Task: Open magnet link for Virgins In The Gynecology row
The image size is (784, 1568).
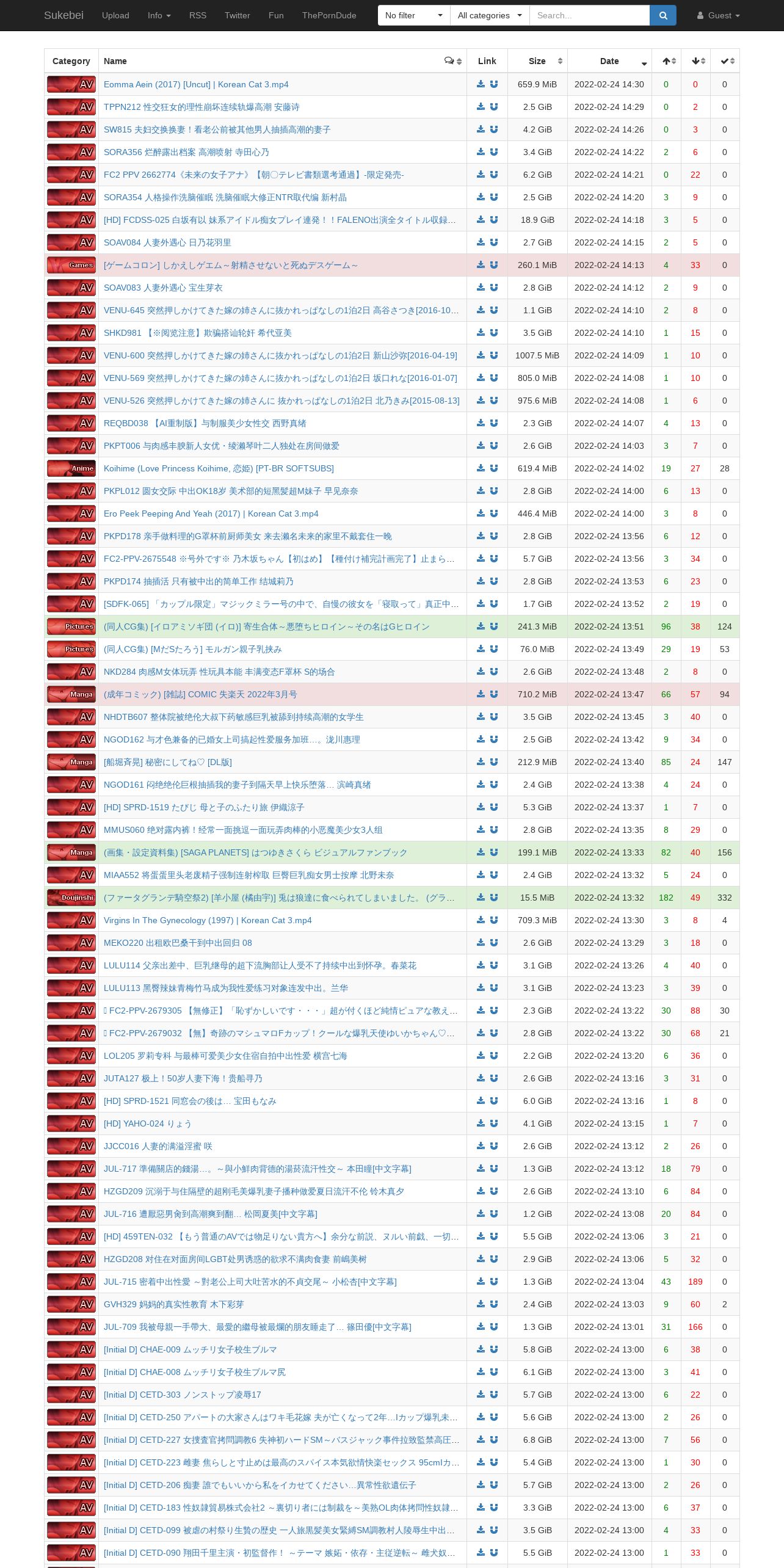Action: coord(494,920)
